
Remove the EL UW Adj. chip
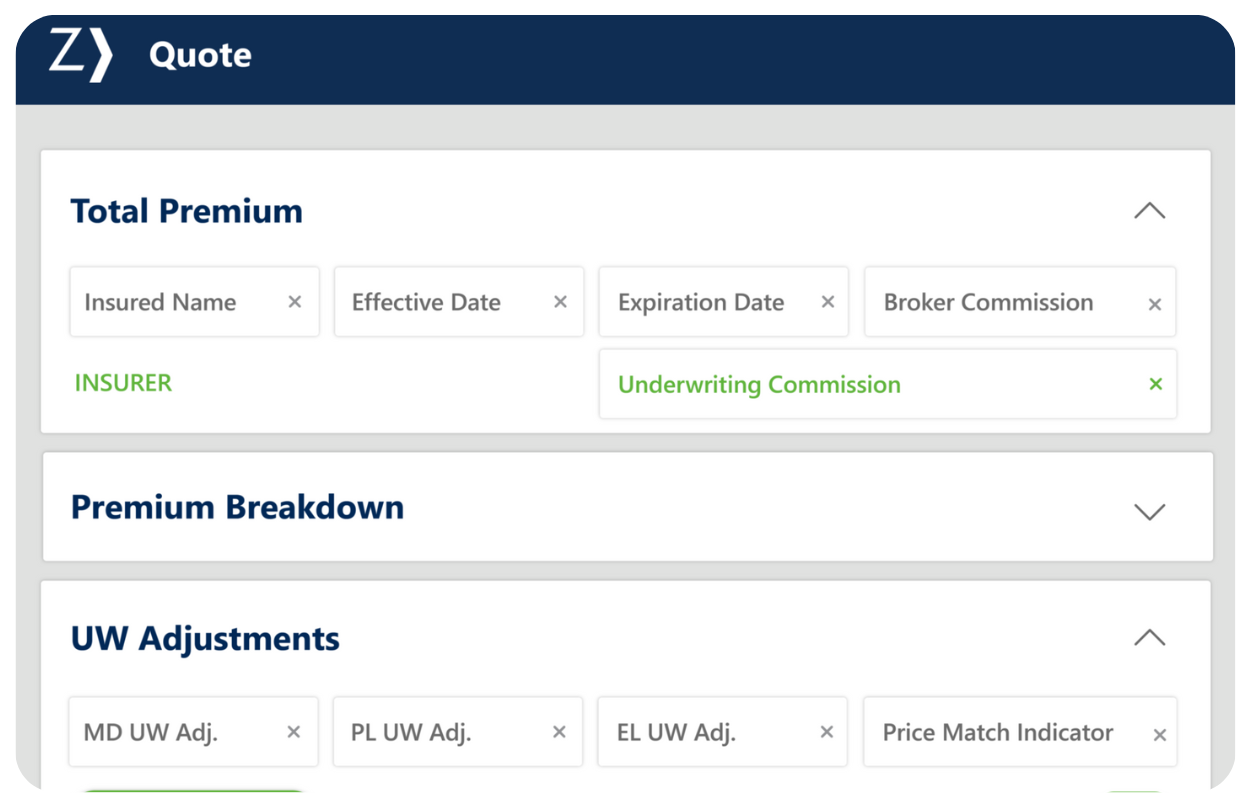[827, 732]
